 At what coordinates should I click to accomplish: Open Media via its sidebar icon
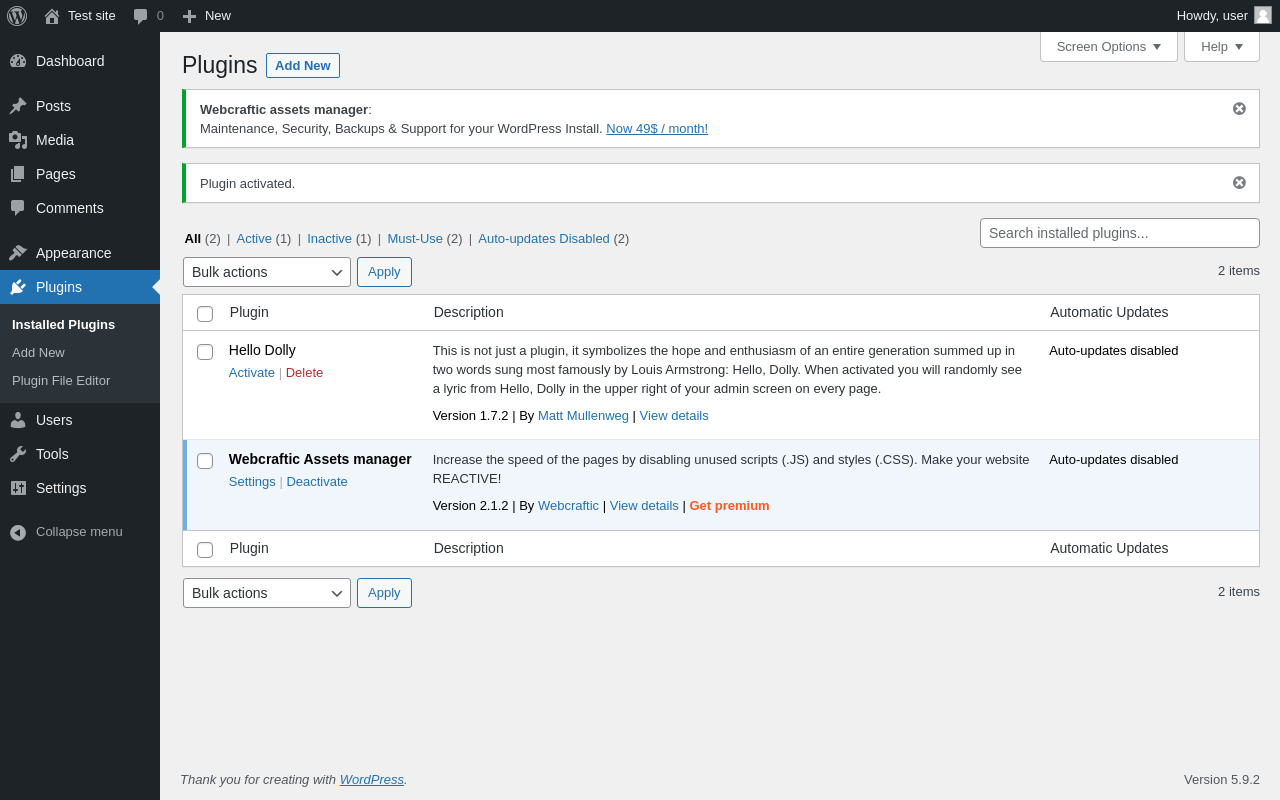point(18,140)
